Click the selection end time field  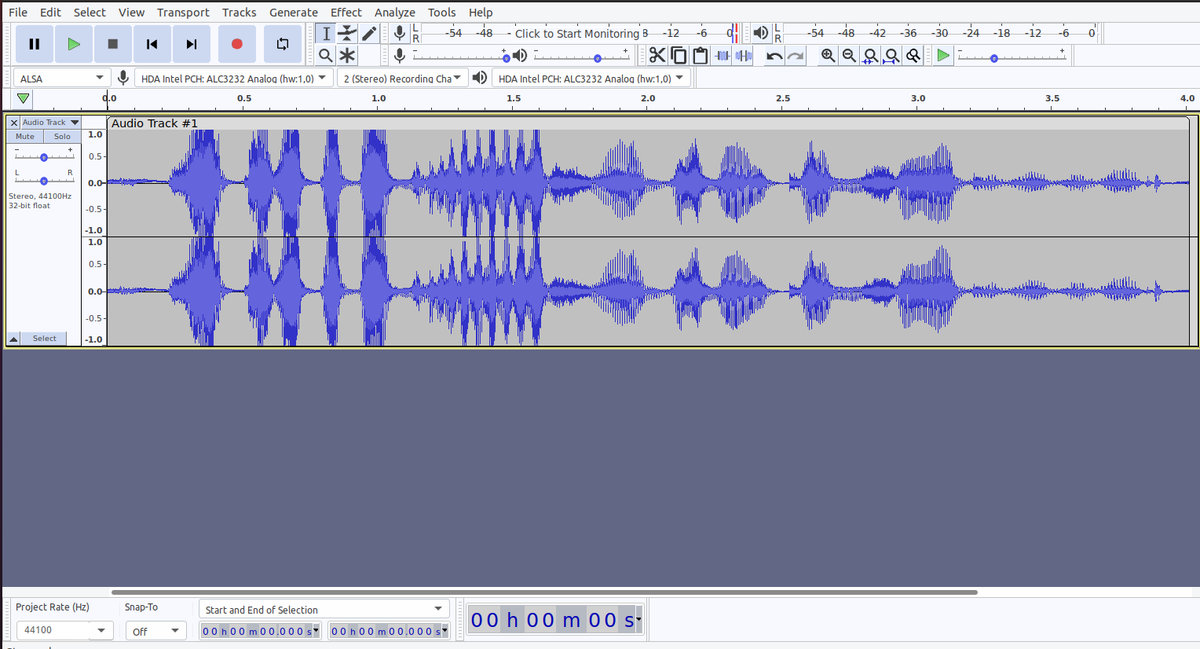(390, 631)
